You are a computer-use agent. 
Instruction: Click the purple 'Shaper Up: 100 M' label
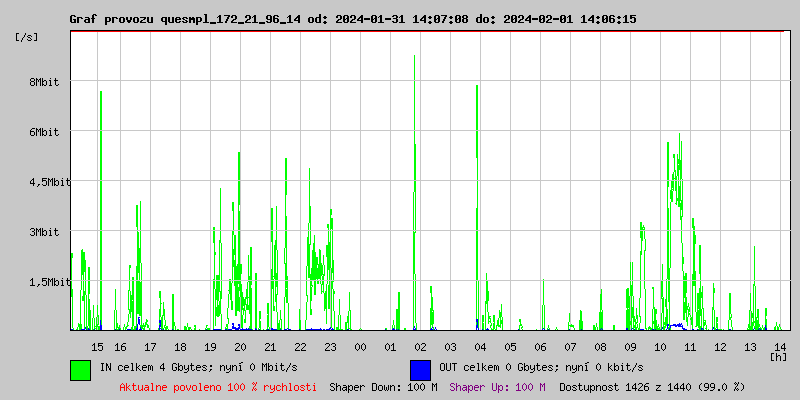coord(497,387)
